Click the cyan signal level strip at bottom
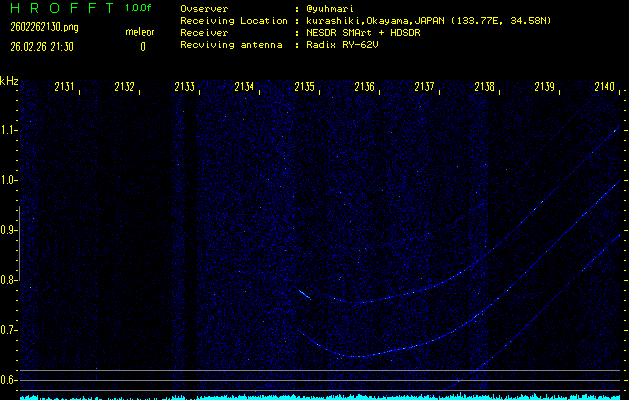Viewport: 629px width, 400px height. pyautogui.click(x=314, y=396)
